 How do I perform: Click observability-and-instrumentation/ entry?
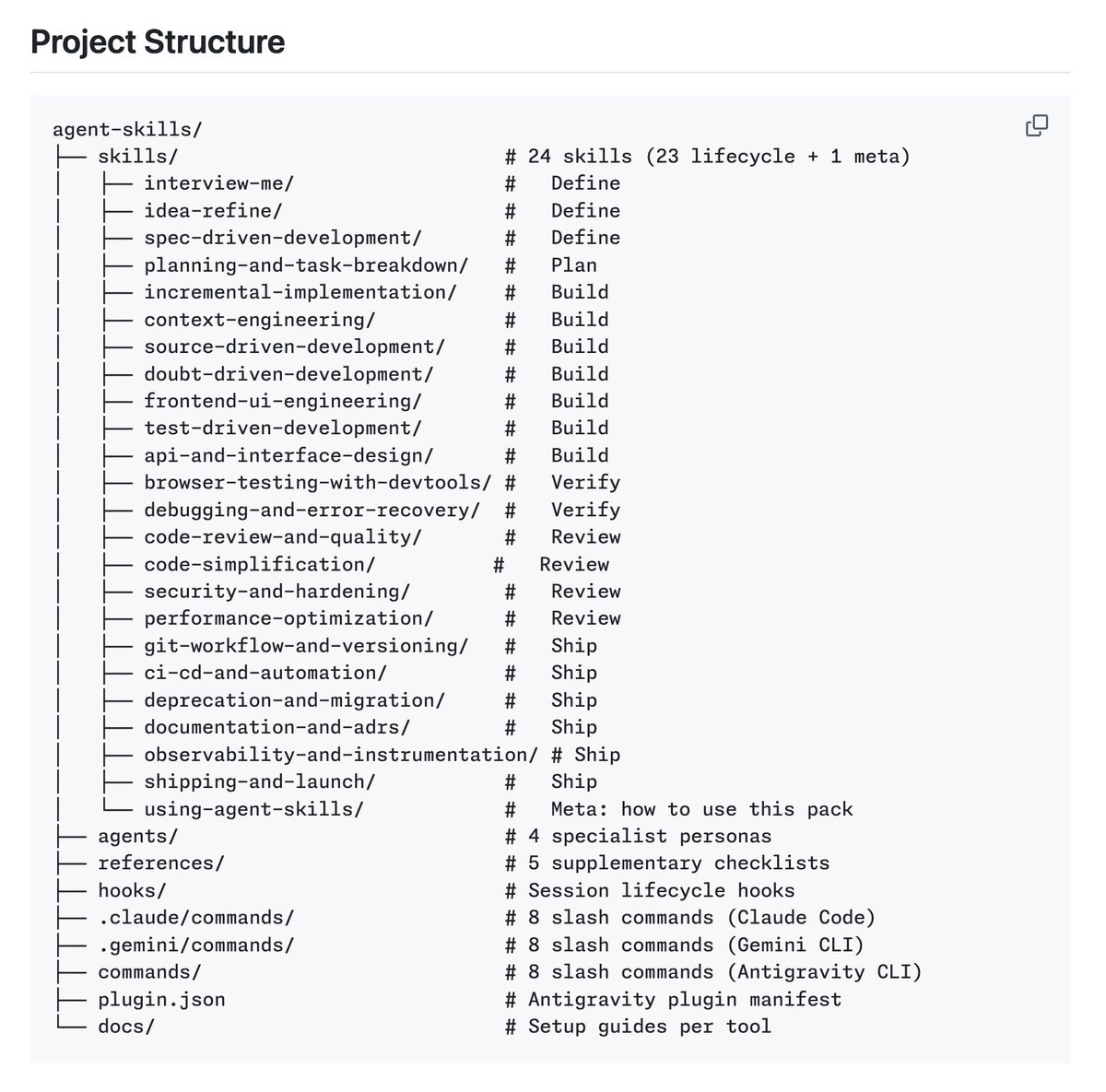point(341,755)
